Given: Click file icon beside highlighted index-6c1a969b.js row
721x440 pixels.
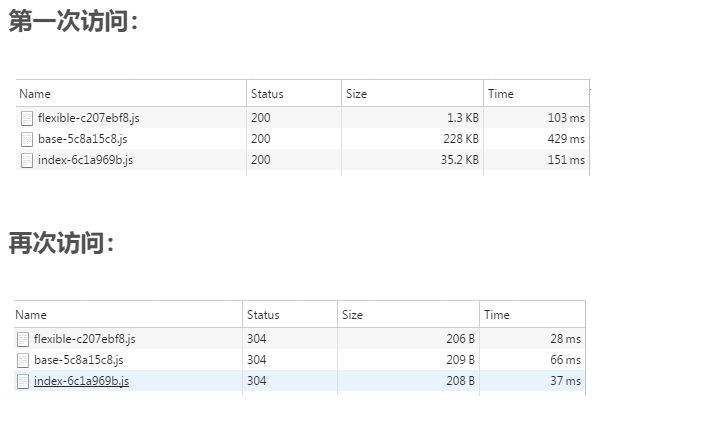Looking at the screenshot, I should click(x=23, y=382).
